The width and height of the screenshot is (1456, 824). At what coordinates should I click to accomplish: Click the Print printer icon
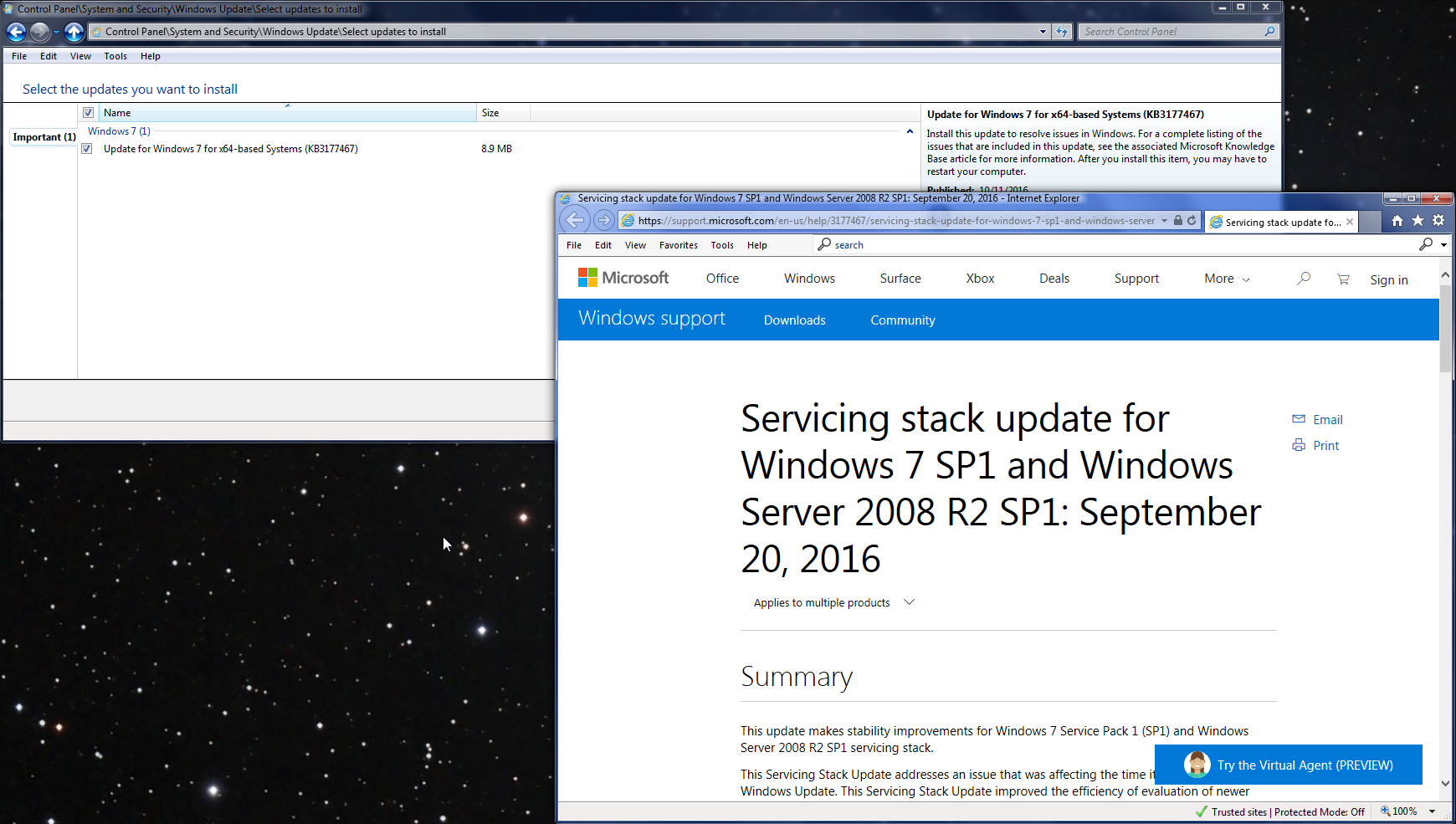pyautogui.click(x=1299, y=445)
